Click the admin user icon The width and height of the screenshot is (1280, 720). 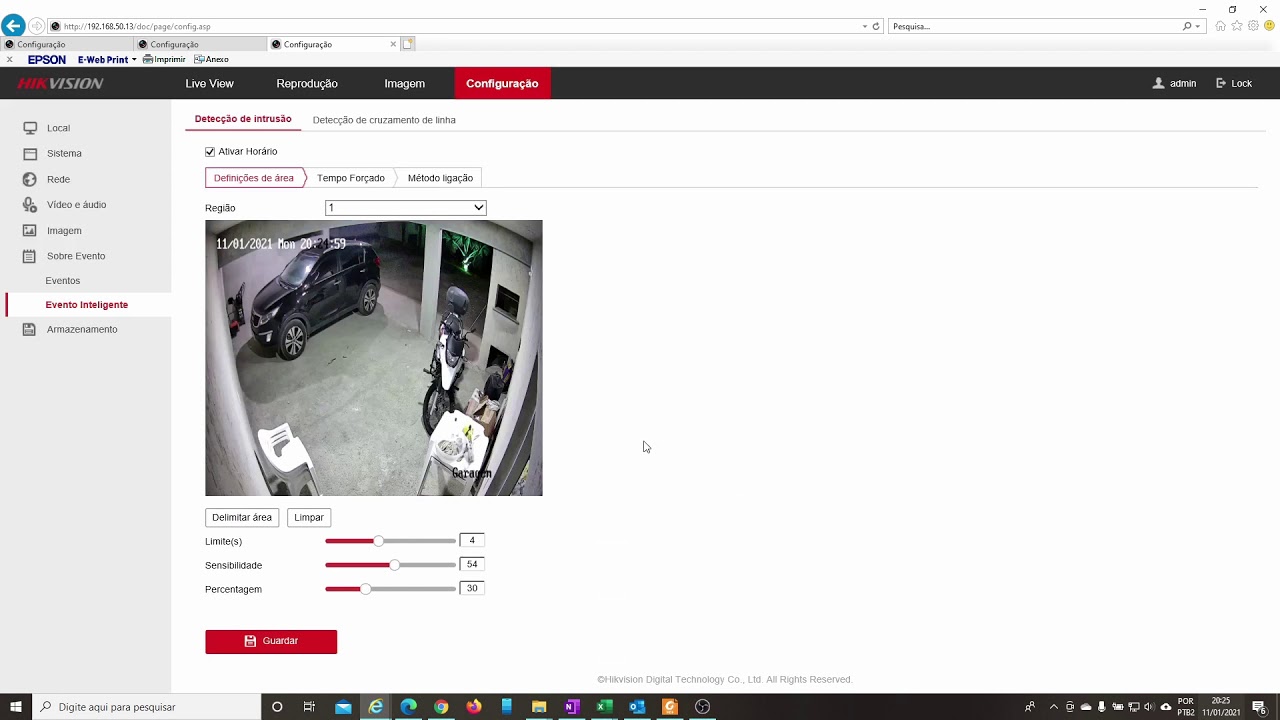pyautogui.click(x=1158, y=84)
